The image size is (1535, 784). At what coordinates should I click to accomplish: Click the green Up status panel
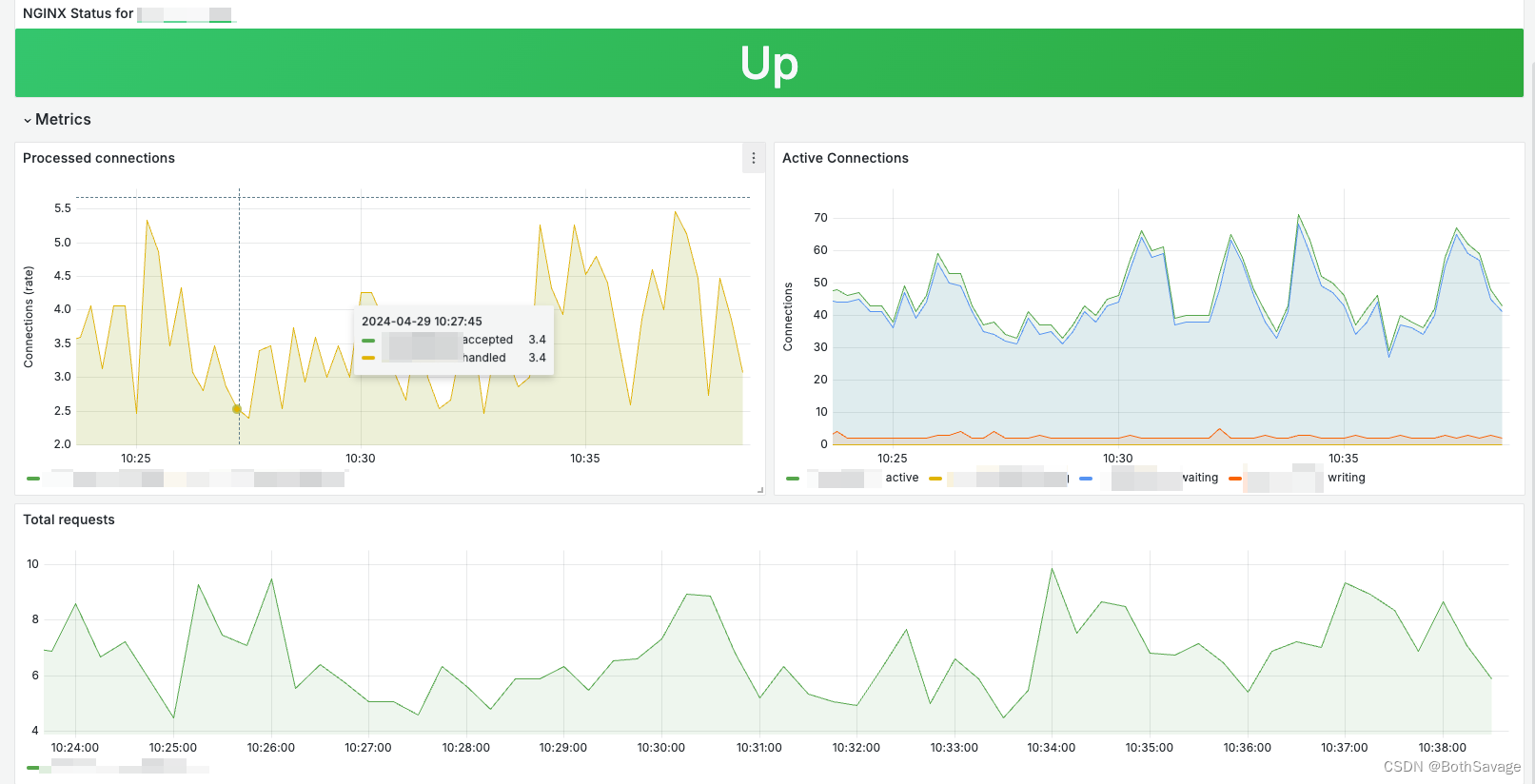[769, 63]
